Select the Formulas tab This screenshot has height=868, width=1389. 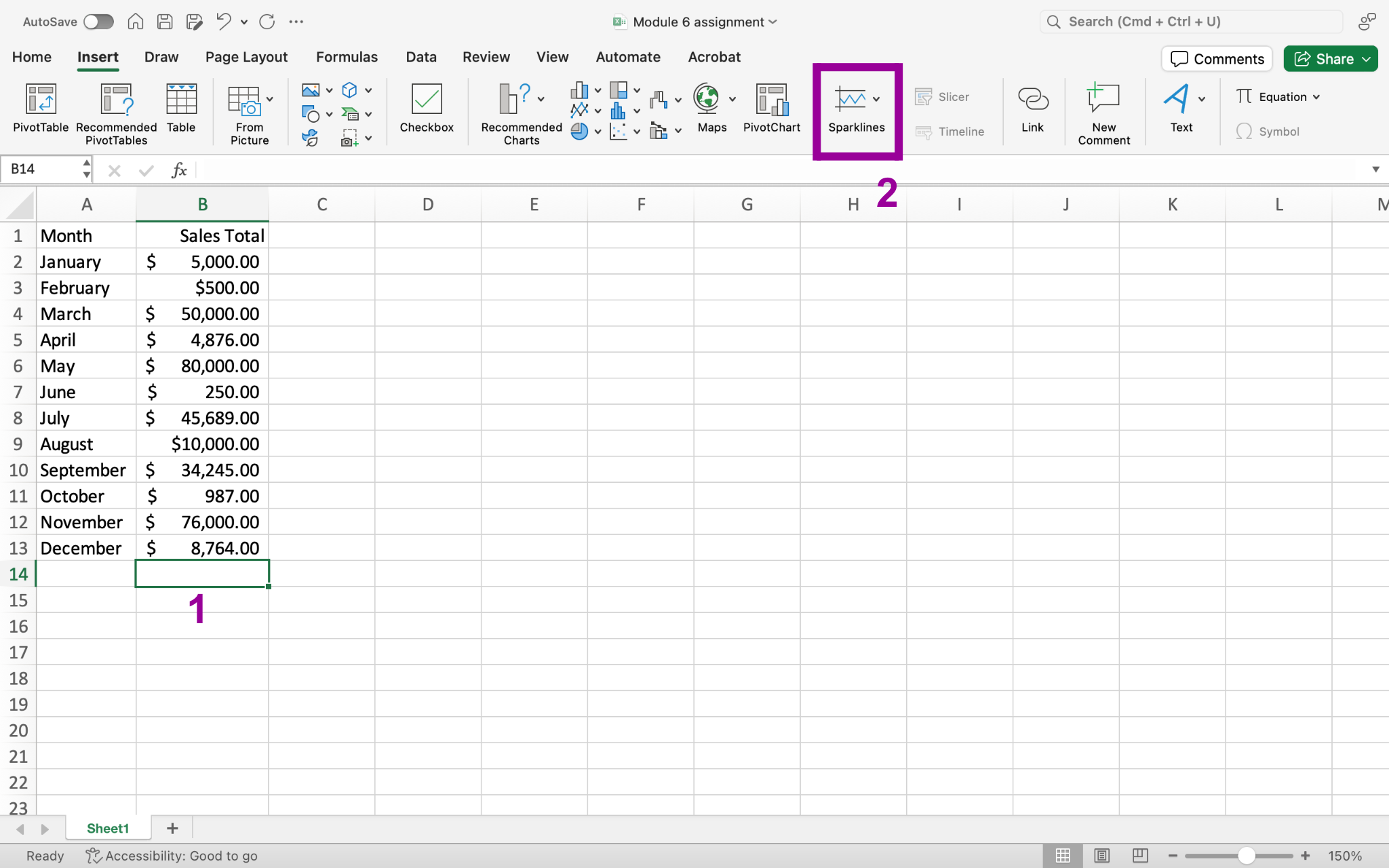pos(347,57)
